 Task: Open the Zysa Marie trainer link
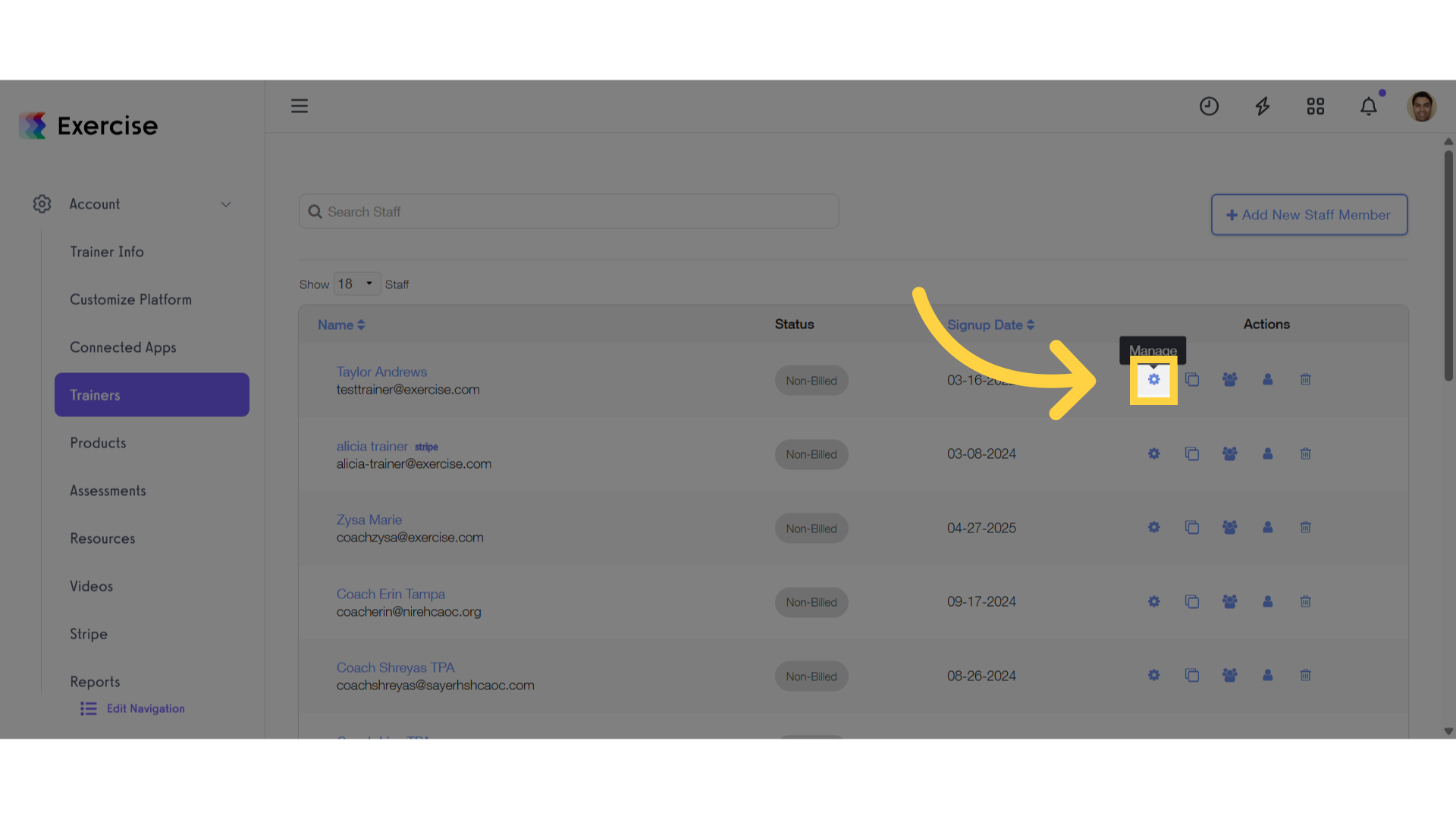369,519
